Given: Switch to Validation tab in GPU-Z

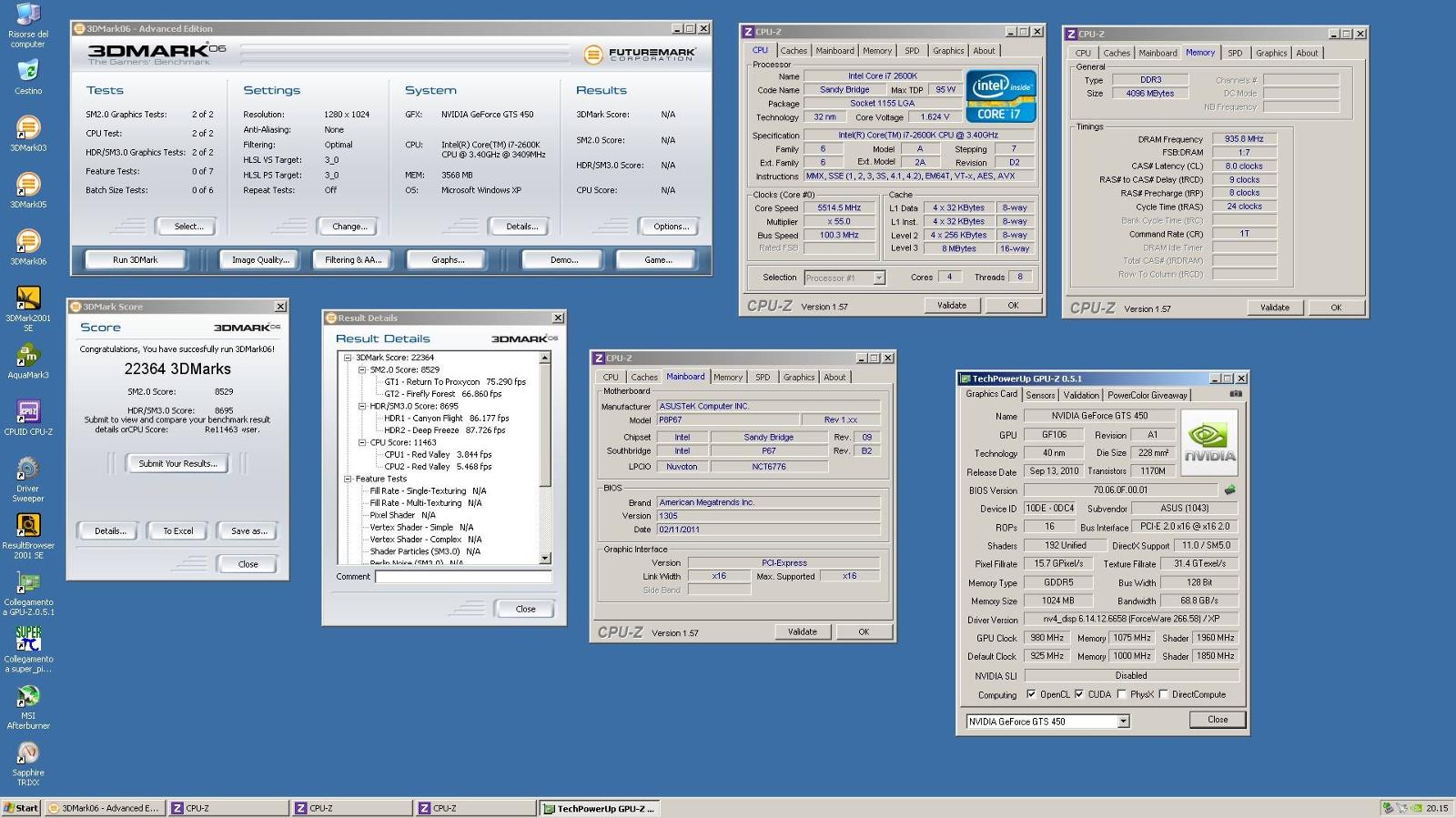Looking at the screenshot, I should [x=1080, y=396].
